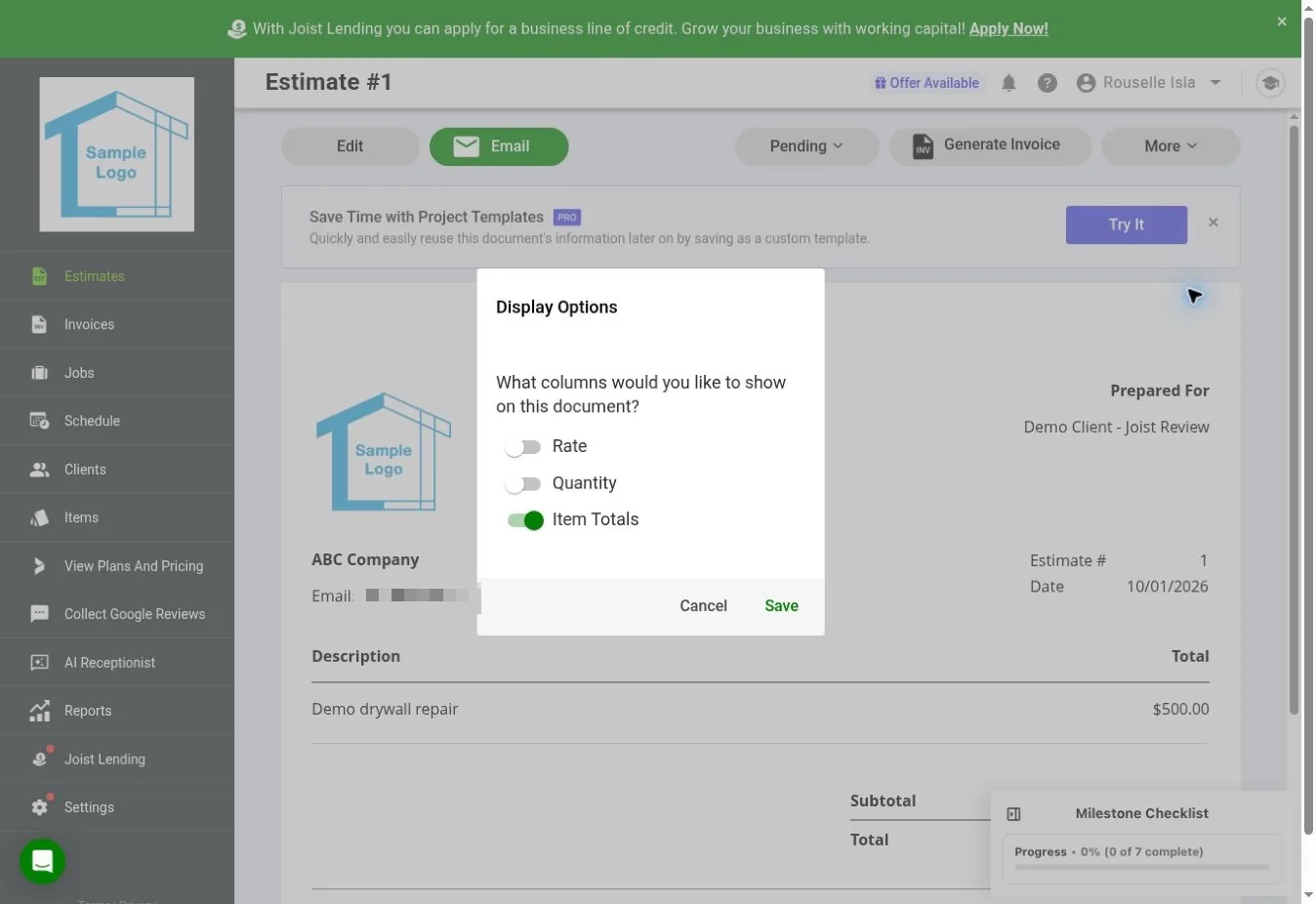
Task: Click the green Email button
Action: point(499,146)
